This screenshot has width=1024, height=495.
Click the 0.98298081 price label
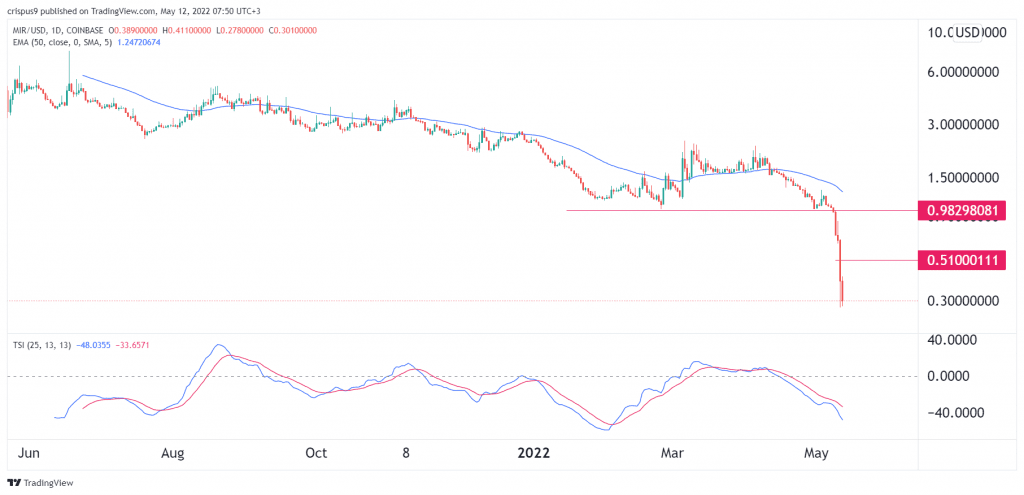[961, 210]
